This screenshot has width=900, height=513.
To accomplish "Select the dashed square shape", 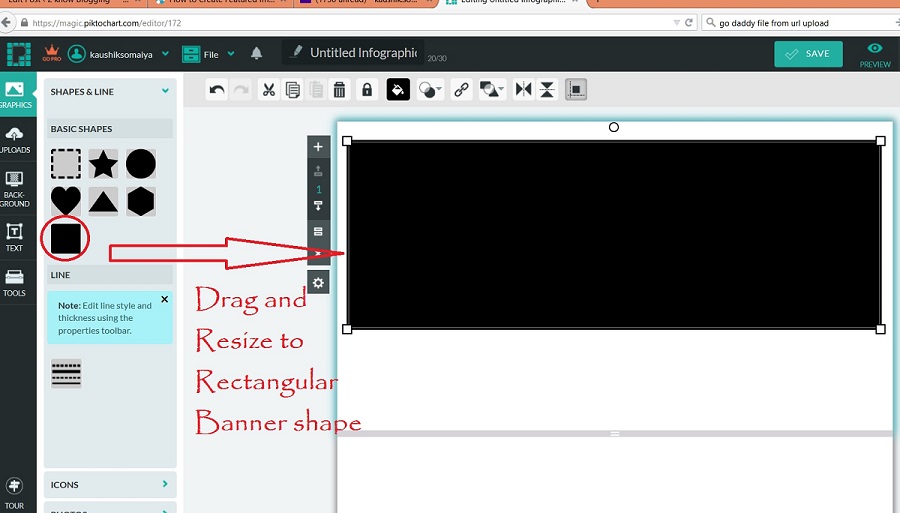I will point(66,164).
